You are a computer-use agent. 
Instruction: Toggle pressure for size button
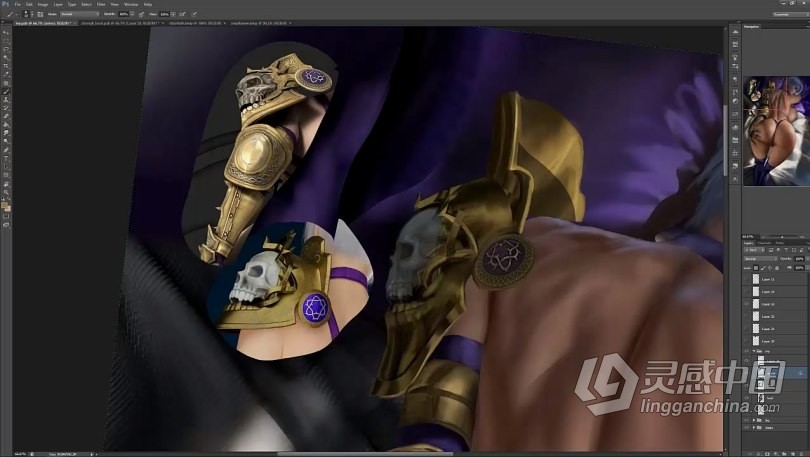(x=194, y=14)
